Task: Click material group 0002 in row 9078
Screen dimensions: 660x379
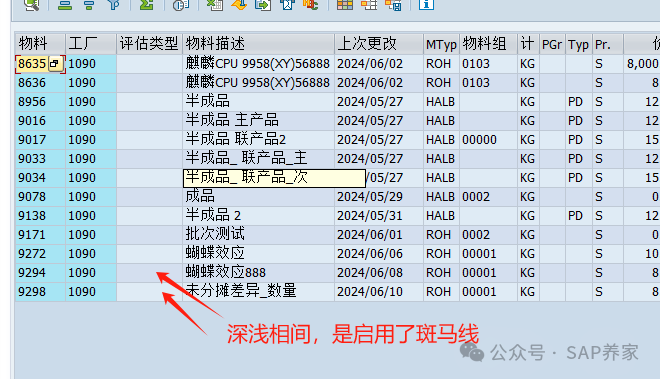Action: [x=476, y=197]
